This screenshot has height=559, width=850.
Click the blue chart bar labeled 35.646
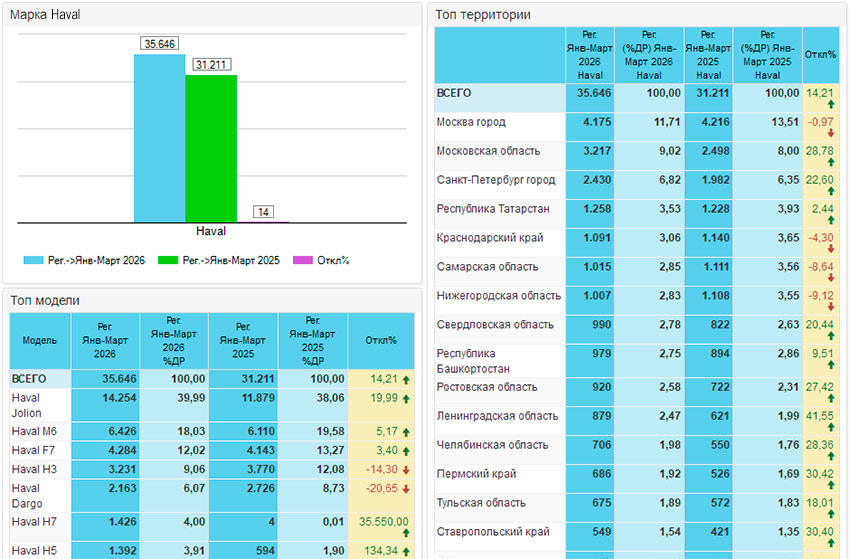159,138
